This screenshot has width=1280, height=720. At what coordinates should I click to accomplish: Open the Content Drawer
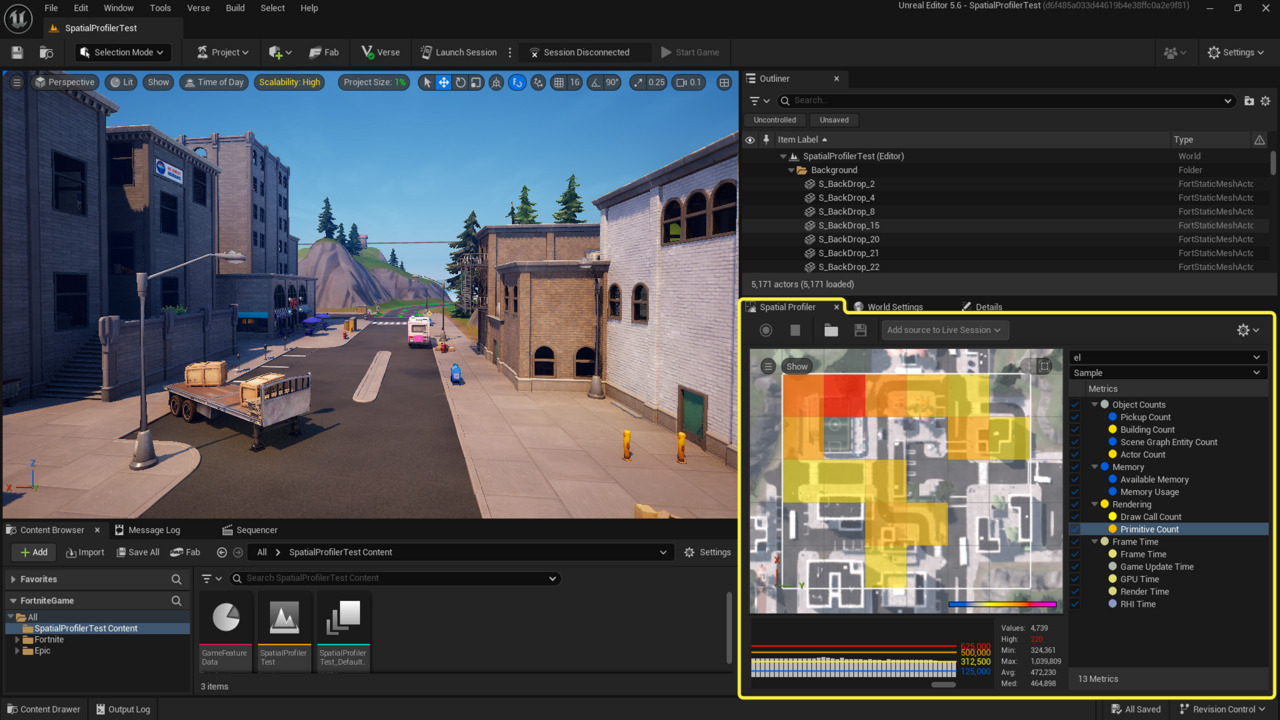click(43, 709)
